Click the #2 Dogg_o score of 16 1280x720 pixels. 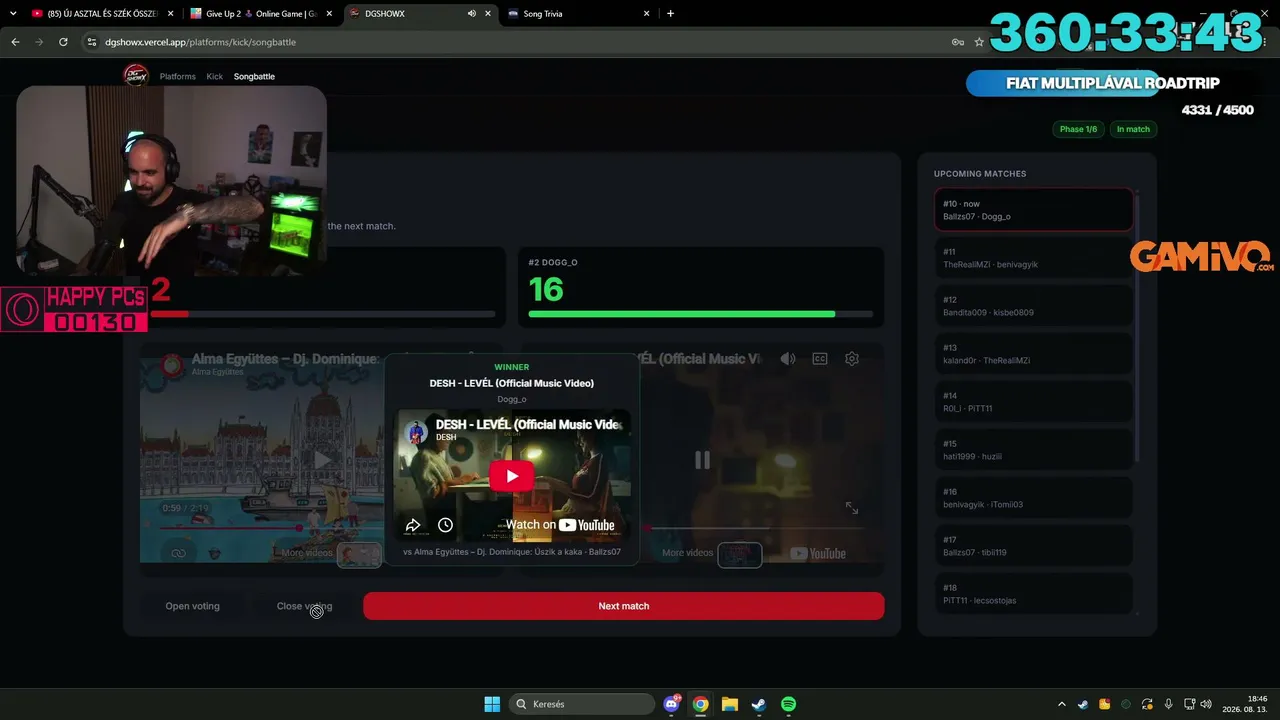(x=546, y=290)
